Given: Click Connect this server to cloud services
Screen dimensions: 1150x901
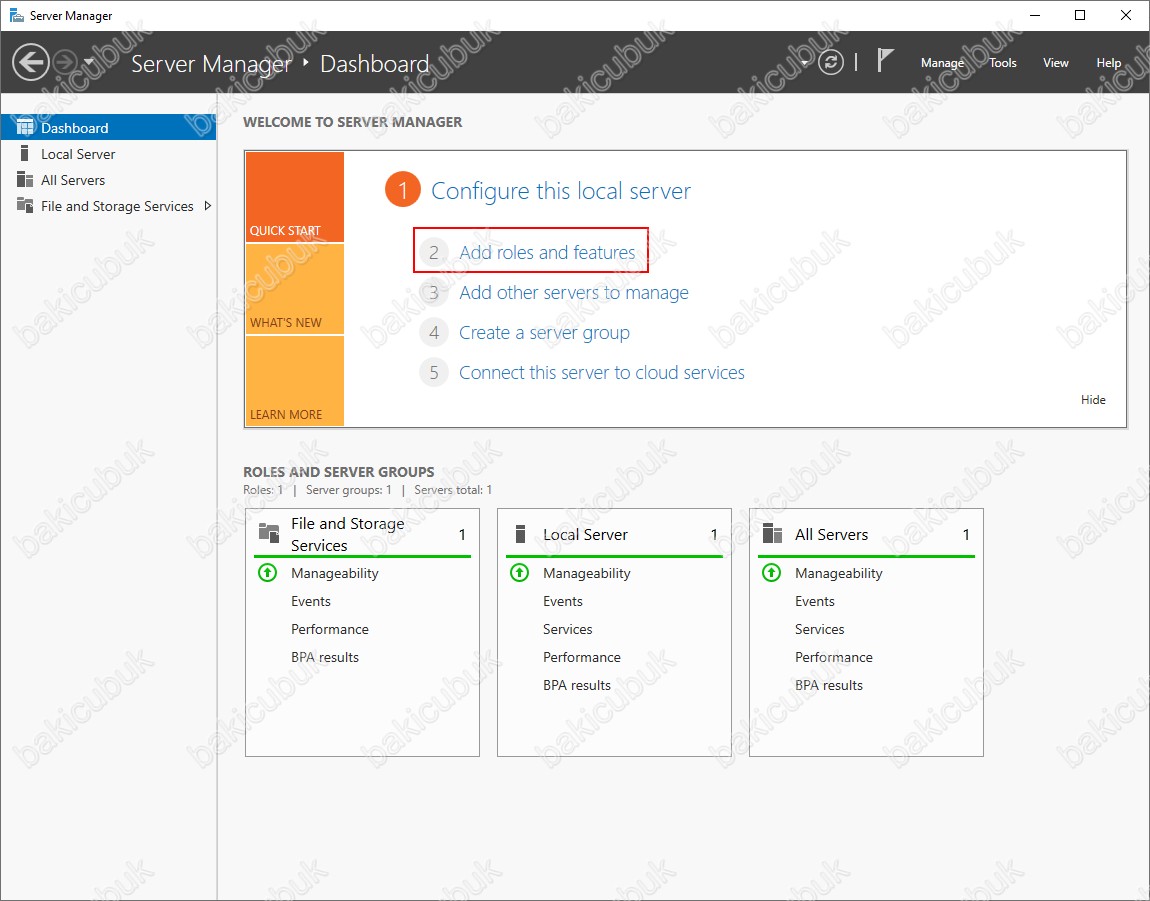Looking at the screenshot, I should coord(601,373).
